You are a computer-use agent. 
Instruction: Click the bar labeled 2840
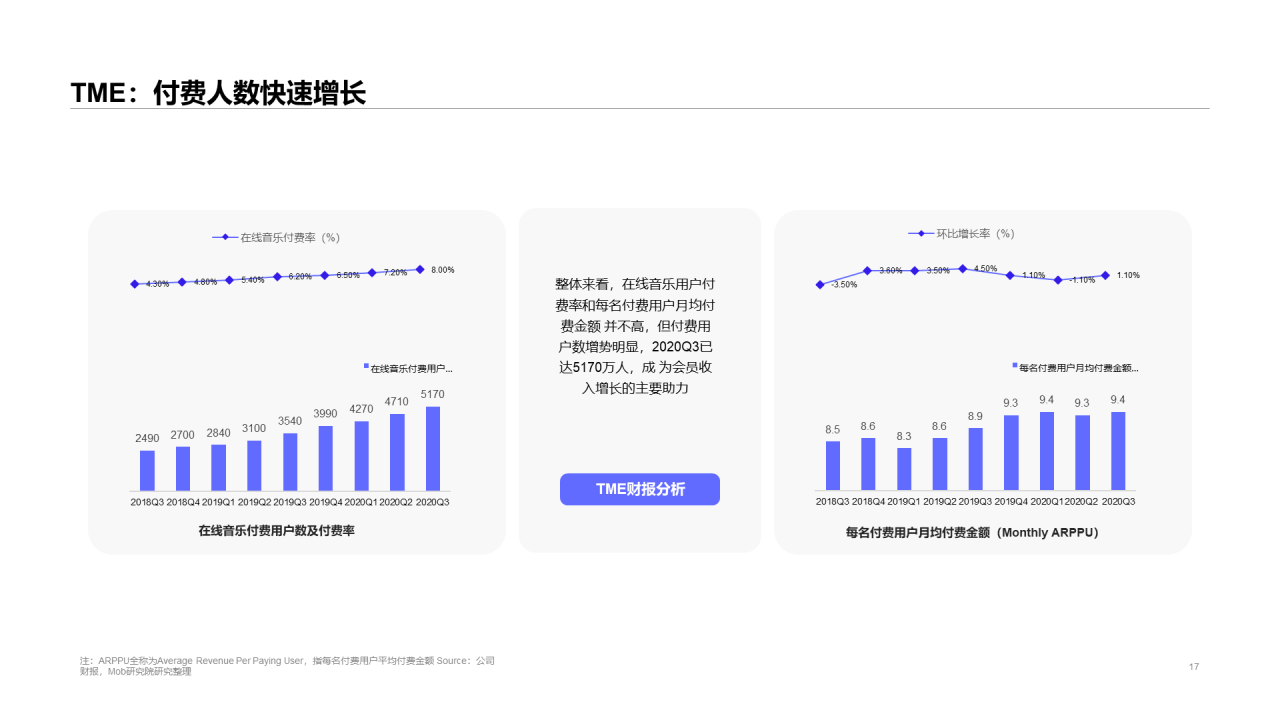coord(218,467)
